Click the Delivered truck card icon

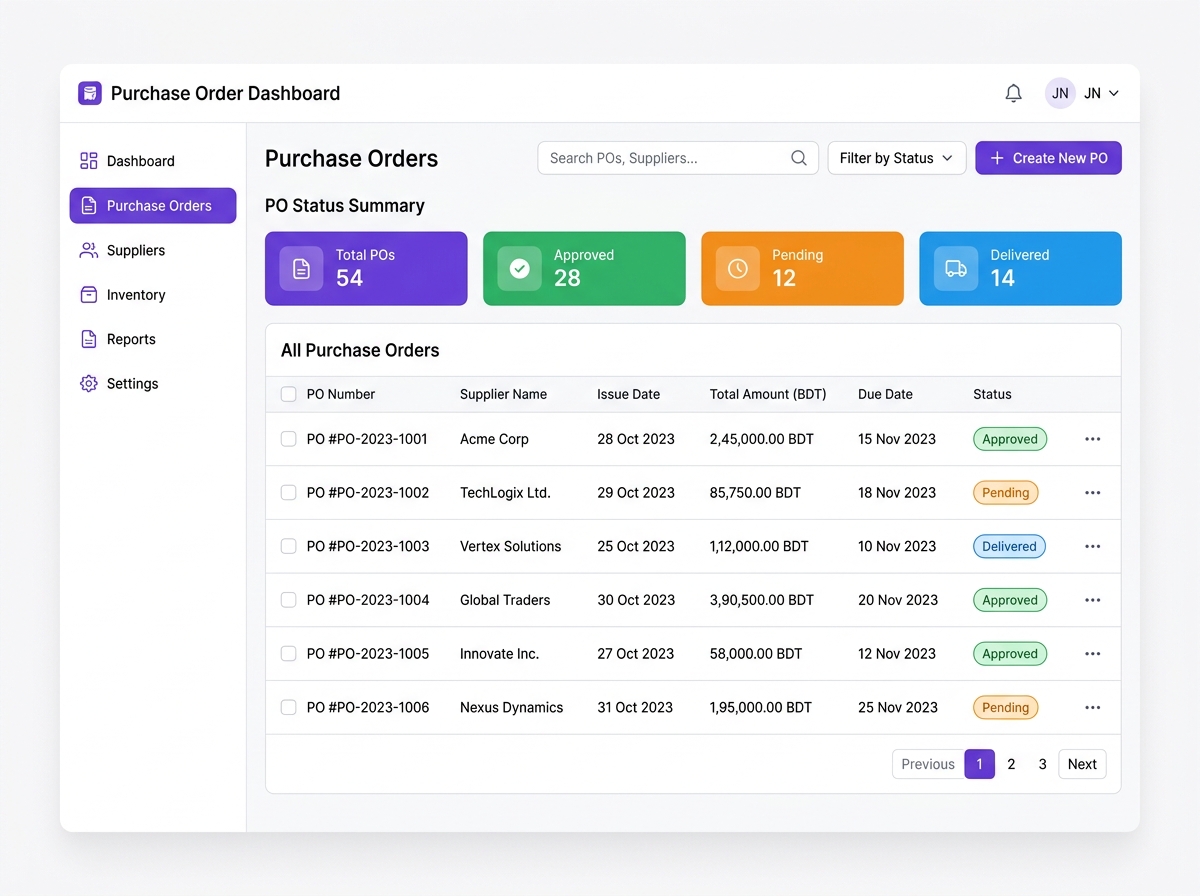pyautogui.click(x=956, y=268)
